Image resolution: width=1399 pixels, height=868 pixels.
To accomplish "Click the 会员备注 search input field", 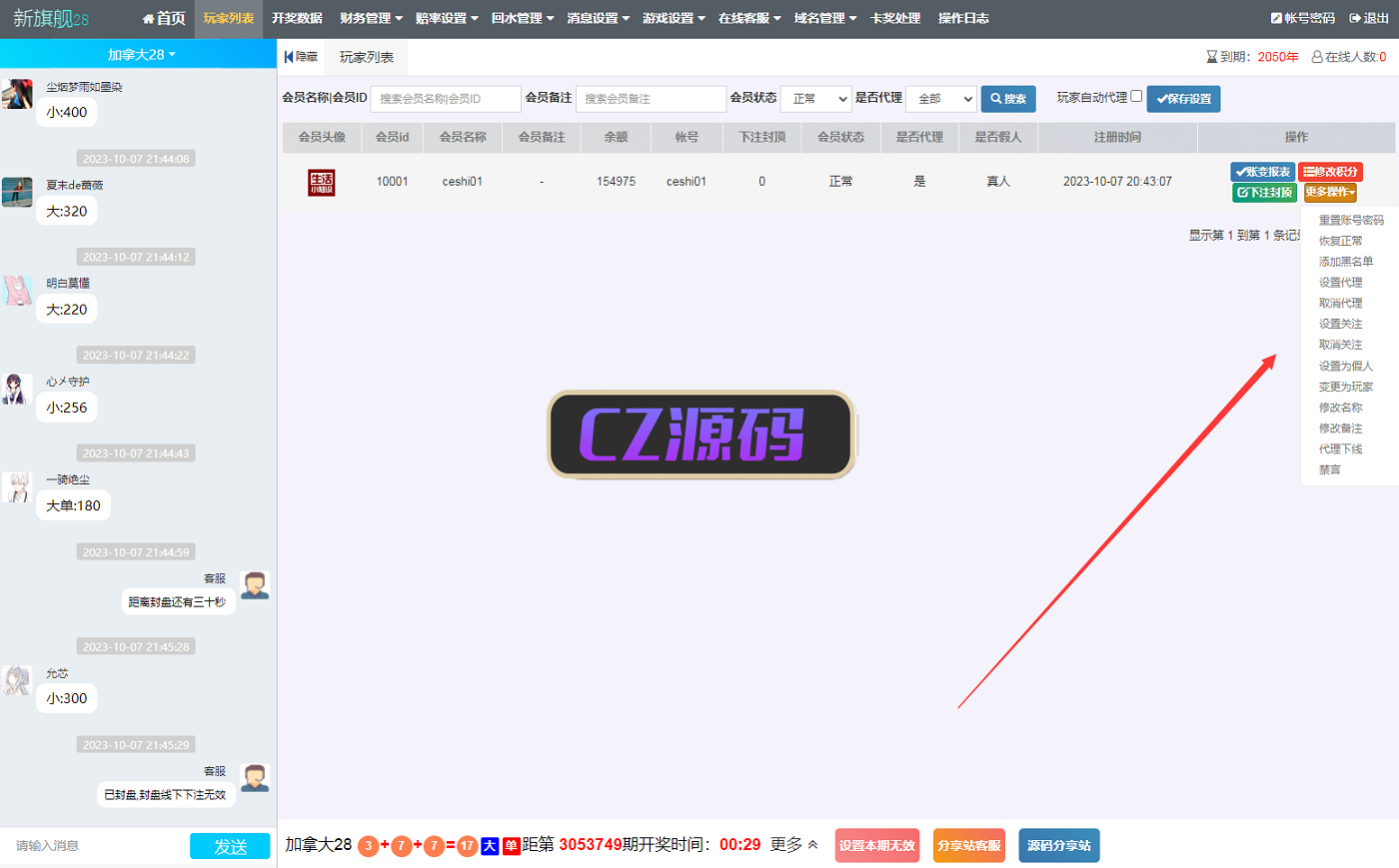I will pyautogui.click(x=651, y=99).
